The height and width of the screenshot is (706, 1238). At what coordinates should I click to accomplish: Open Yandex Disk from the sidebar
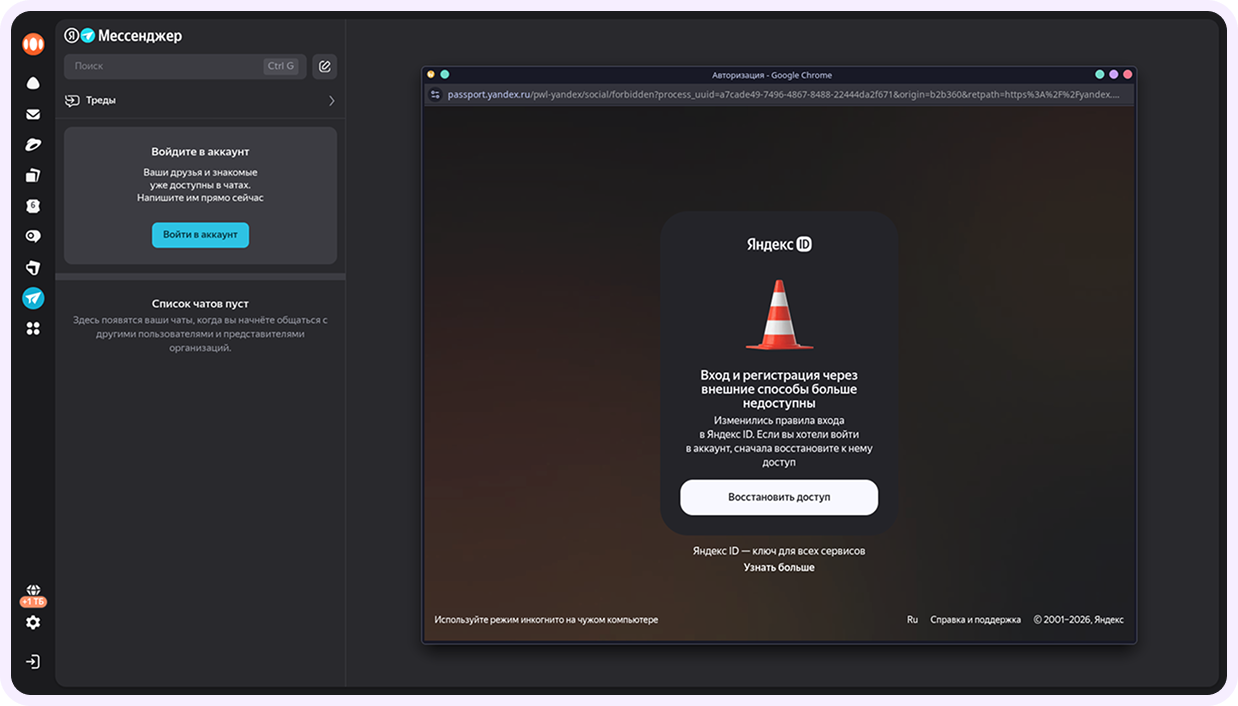(33, 83)
